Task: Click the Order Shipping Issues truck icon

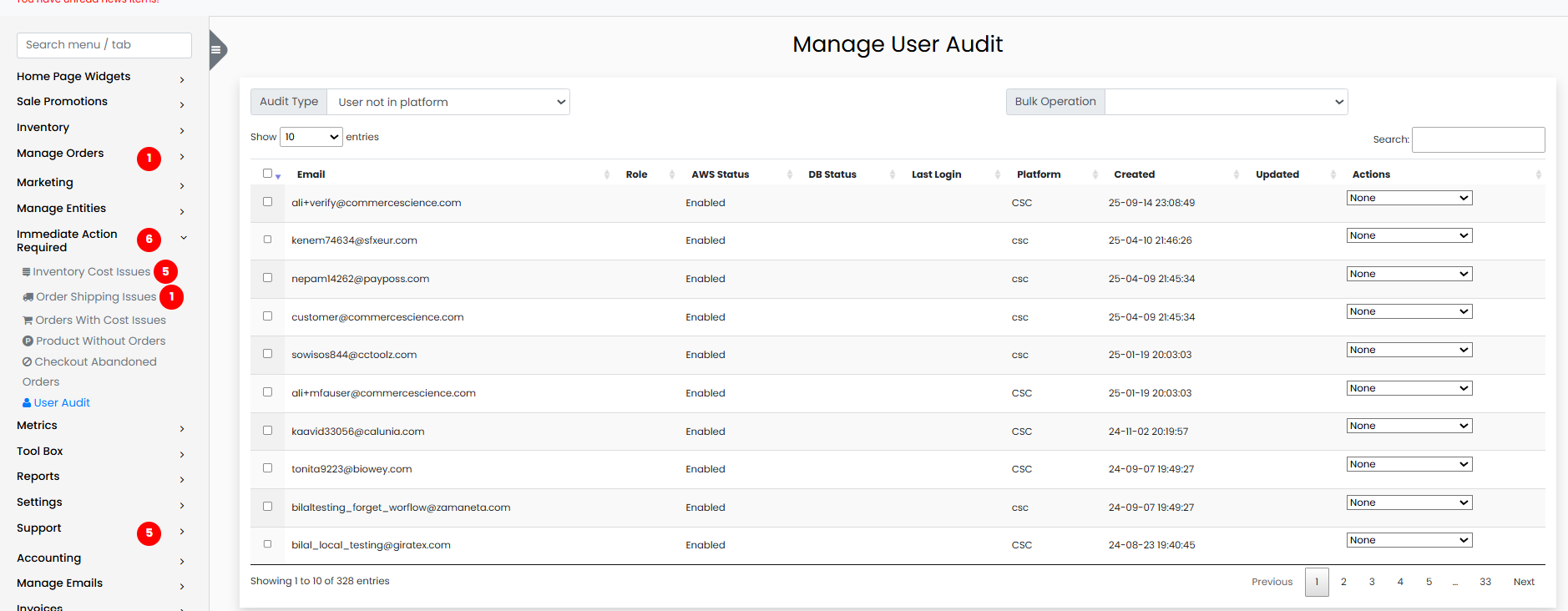Action: (x=28, y=297)
